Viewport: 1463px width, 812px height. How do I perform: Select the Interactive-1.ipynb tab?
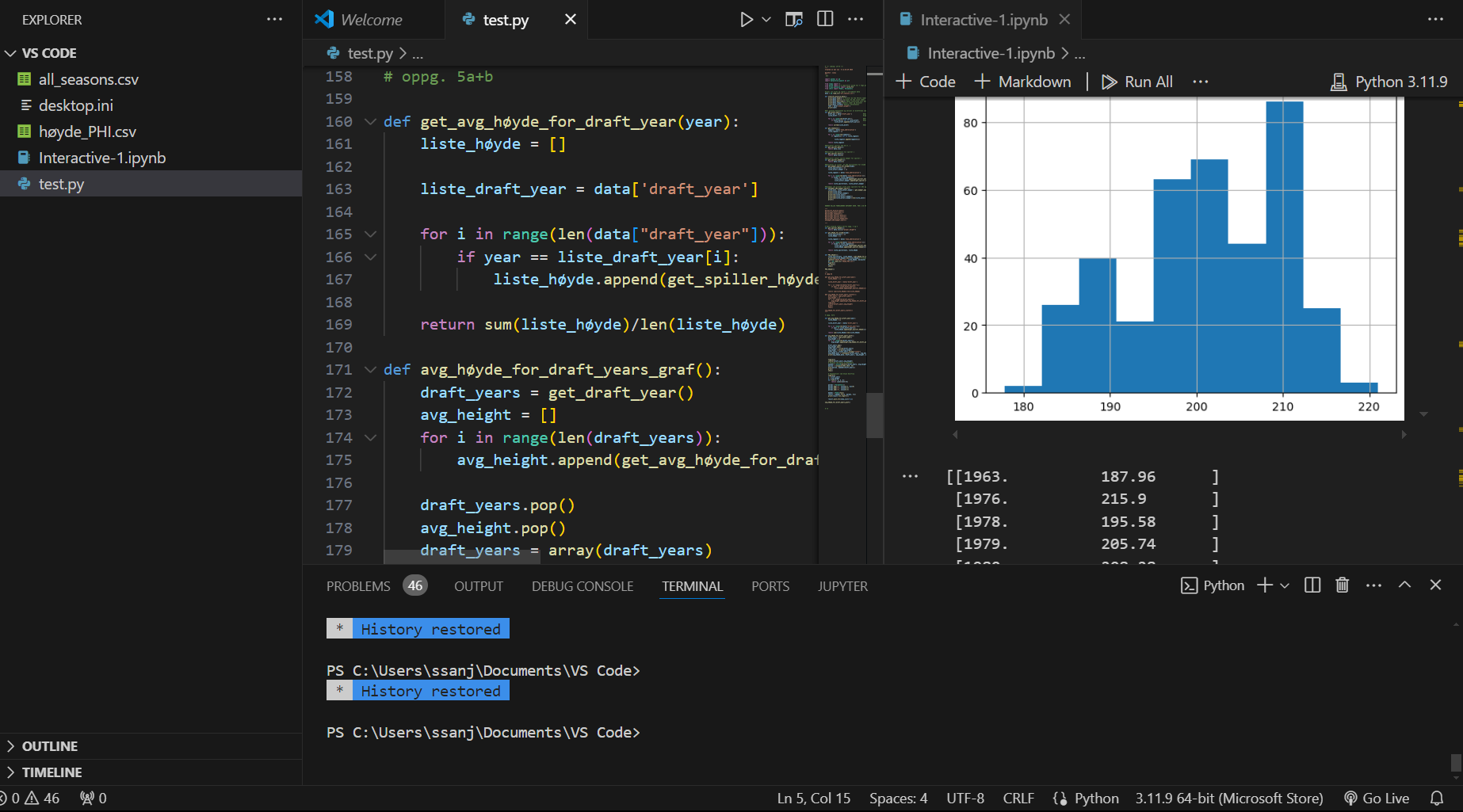pos(984,20)
